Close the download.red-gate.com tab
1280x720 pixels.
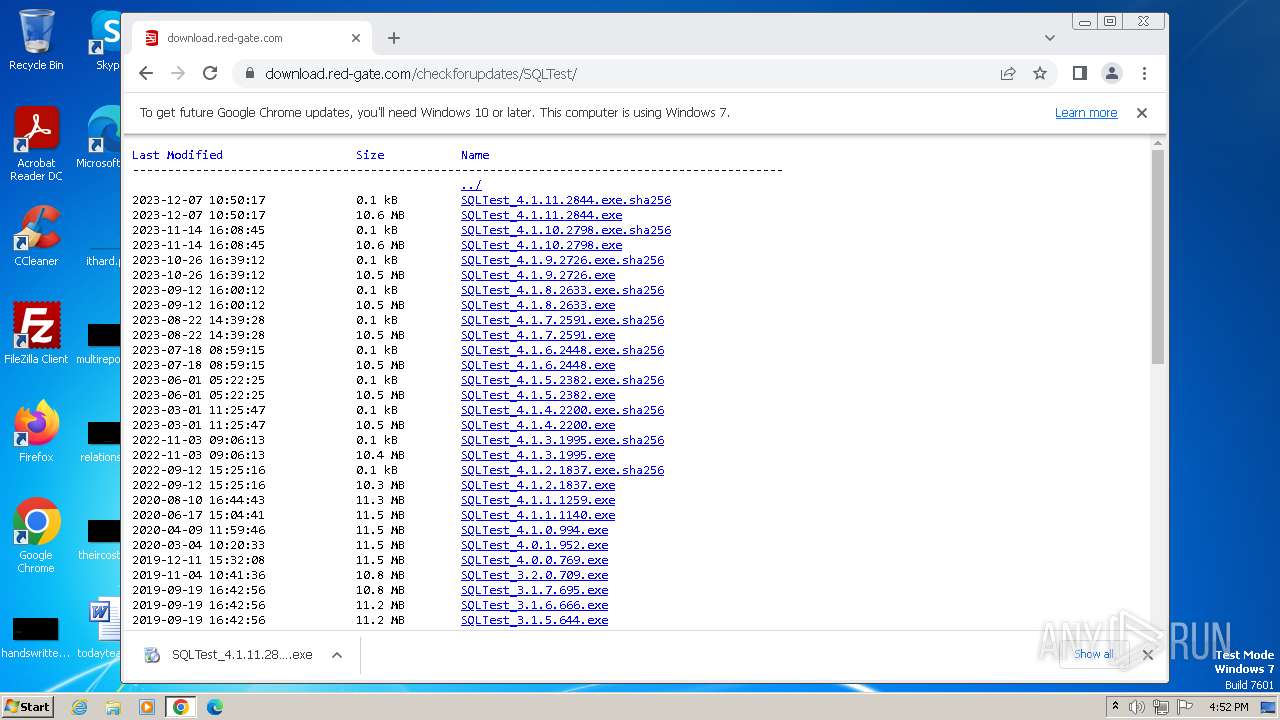tap(356, 38)
